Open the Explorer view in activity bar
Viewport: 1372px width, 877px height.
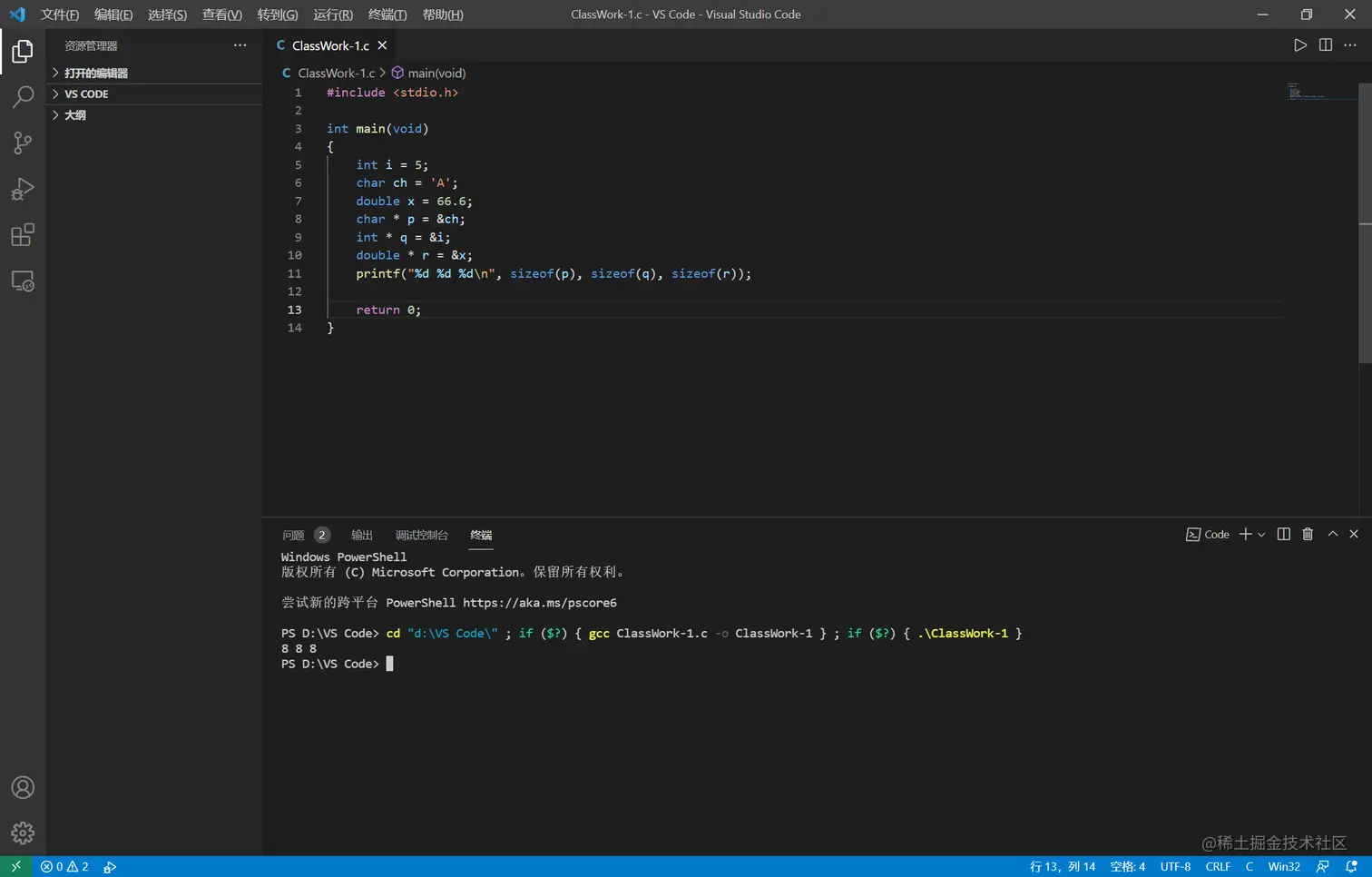click(23, 52)
